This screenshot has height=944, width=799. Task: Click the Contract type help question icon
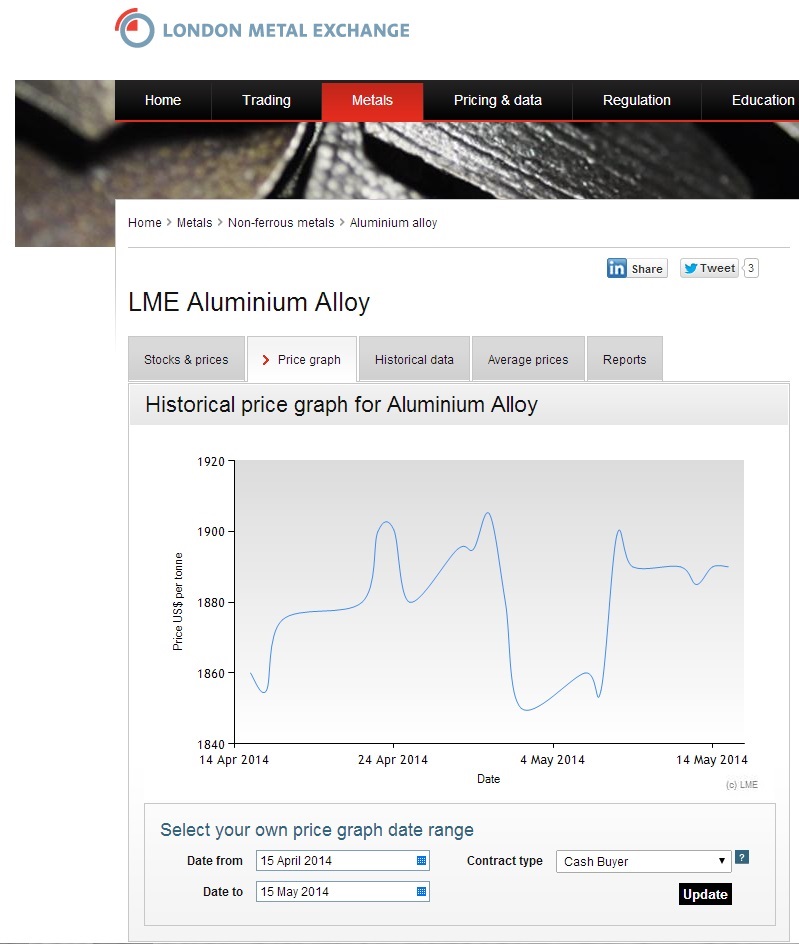point(742,858)
